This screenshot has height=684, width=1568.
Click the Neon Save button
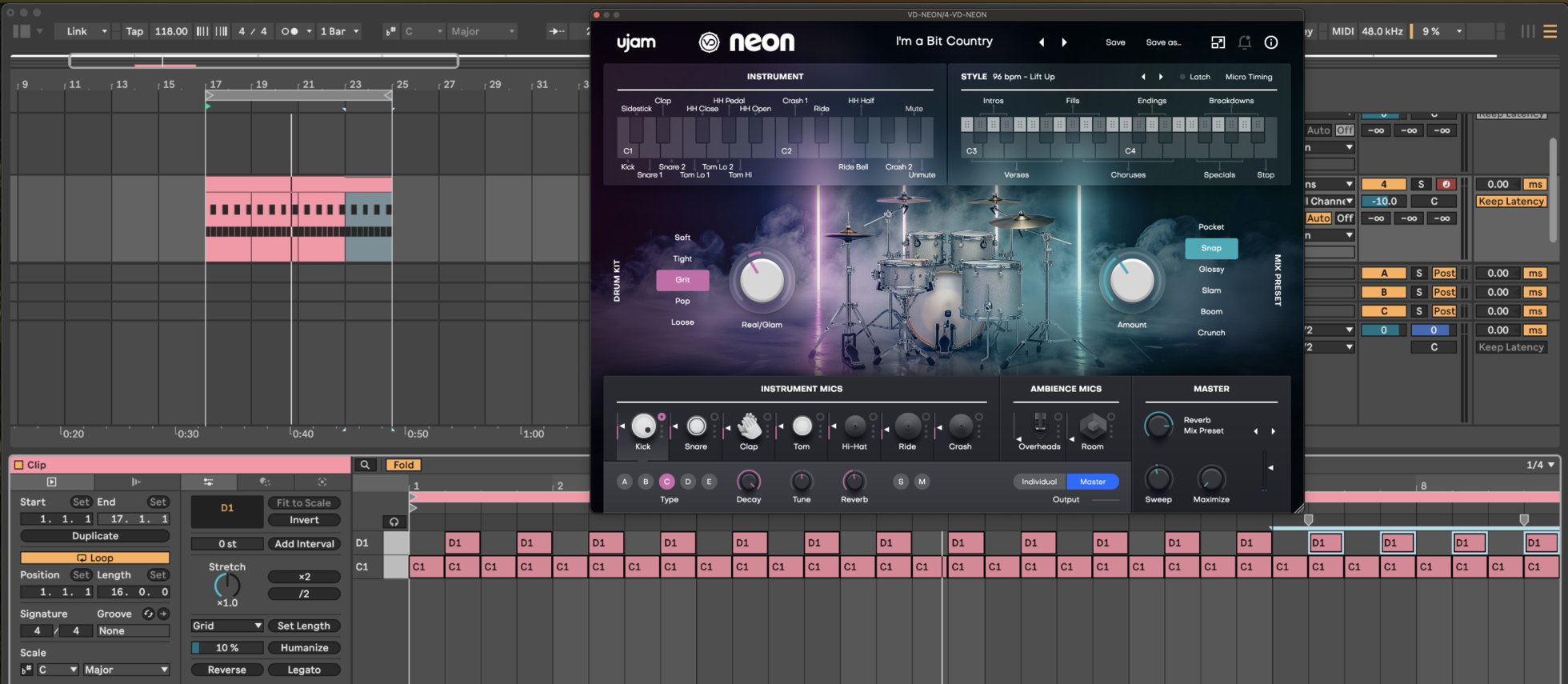1115,42
